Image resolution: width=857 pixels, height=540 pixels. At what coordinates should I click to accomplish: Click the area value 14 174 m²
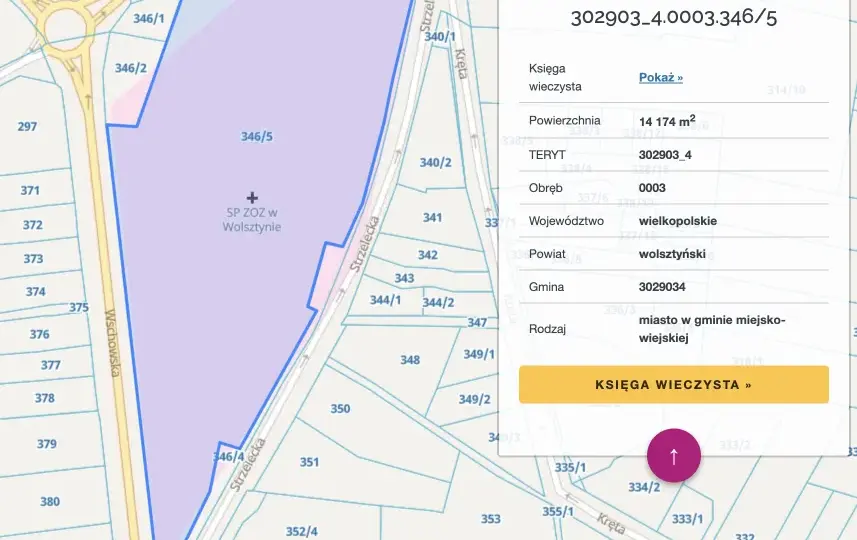point(667,121)
